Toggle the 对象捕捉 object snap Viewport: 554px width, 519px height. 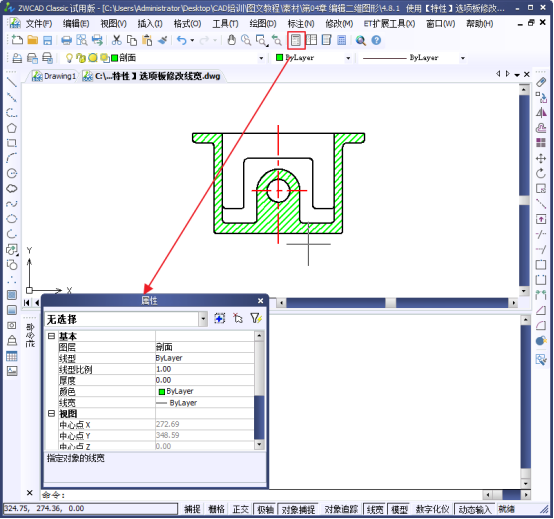pyautogui.click(x=298, y=509)
